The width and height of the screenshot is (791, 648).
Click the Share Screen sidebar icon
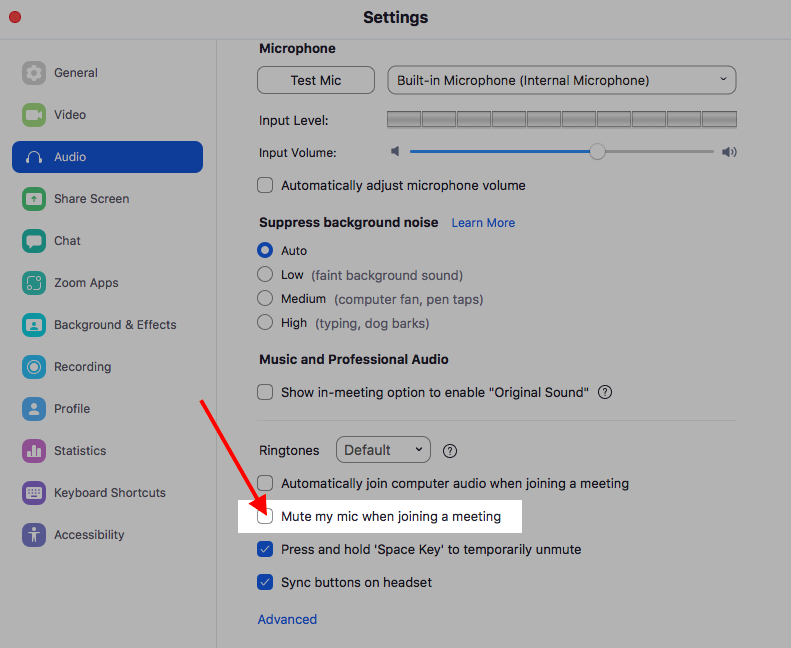coord(34,199)
